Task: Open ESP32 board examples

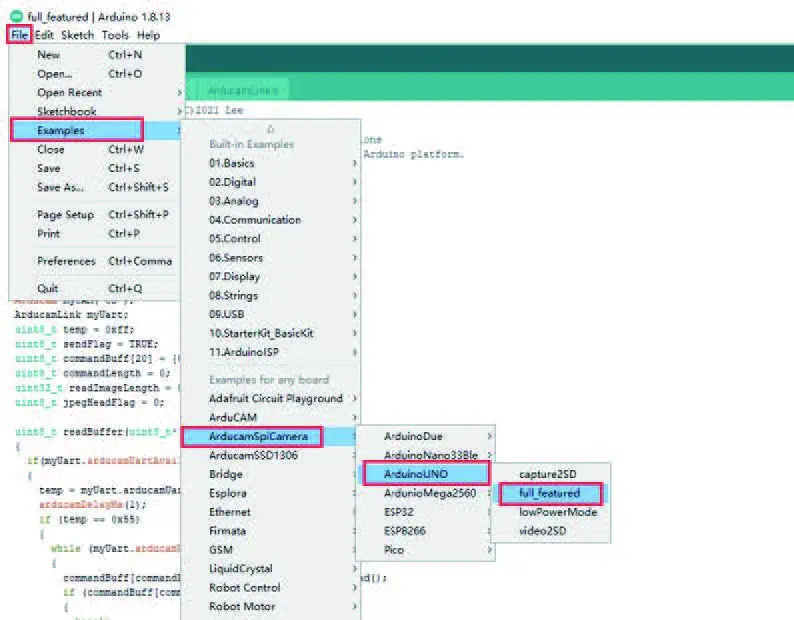Action: coord(425,512)
